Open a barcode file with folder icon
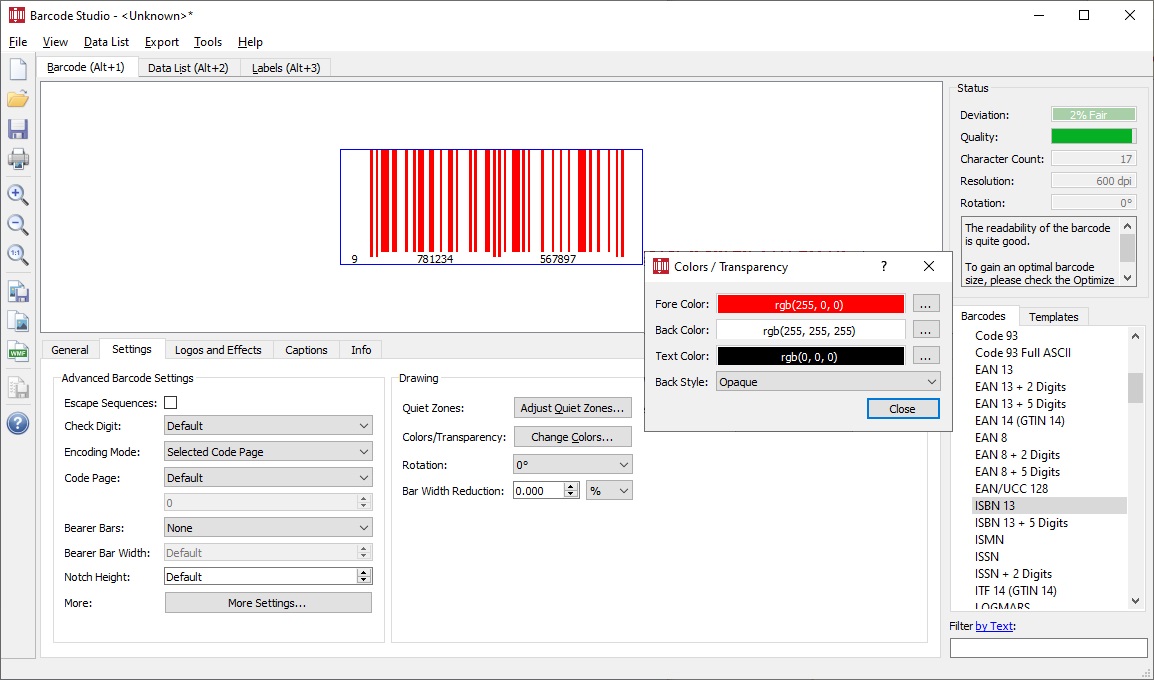 18,99
